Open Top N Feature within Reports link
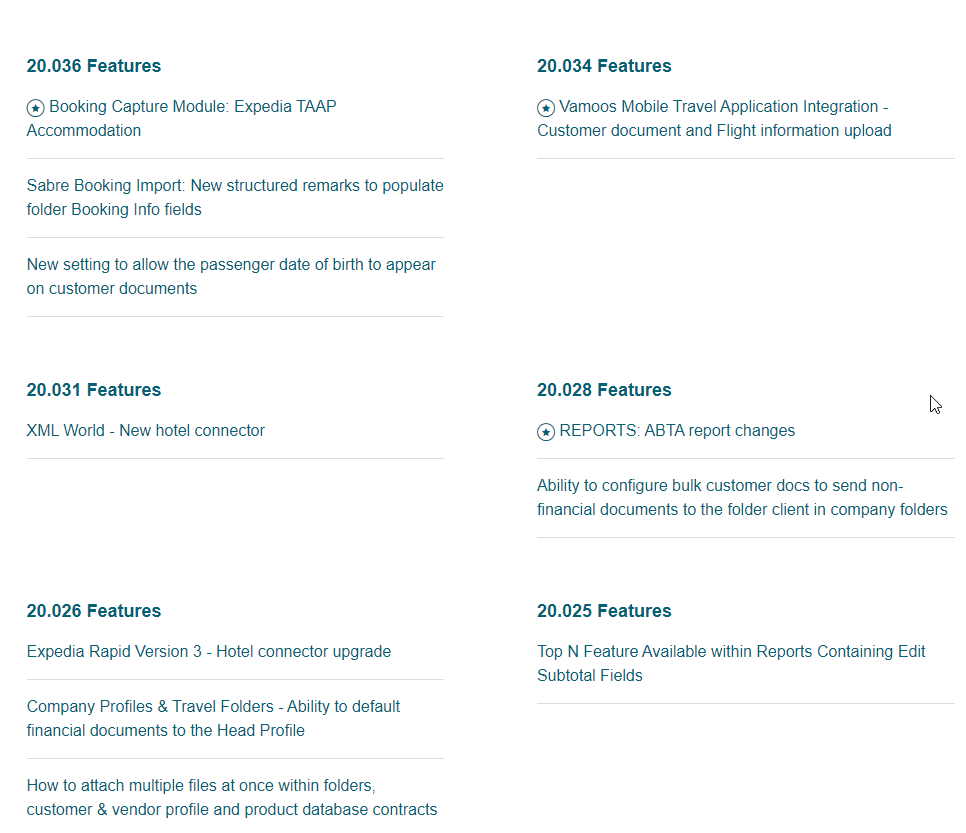 pos(731,663)
